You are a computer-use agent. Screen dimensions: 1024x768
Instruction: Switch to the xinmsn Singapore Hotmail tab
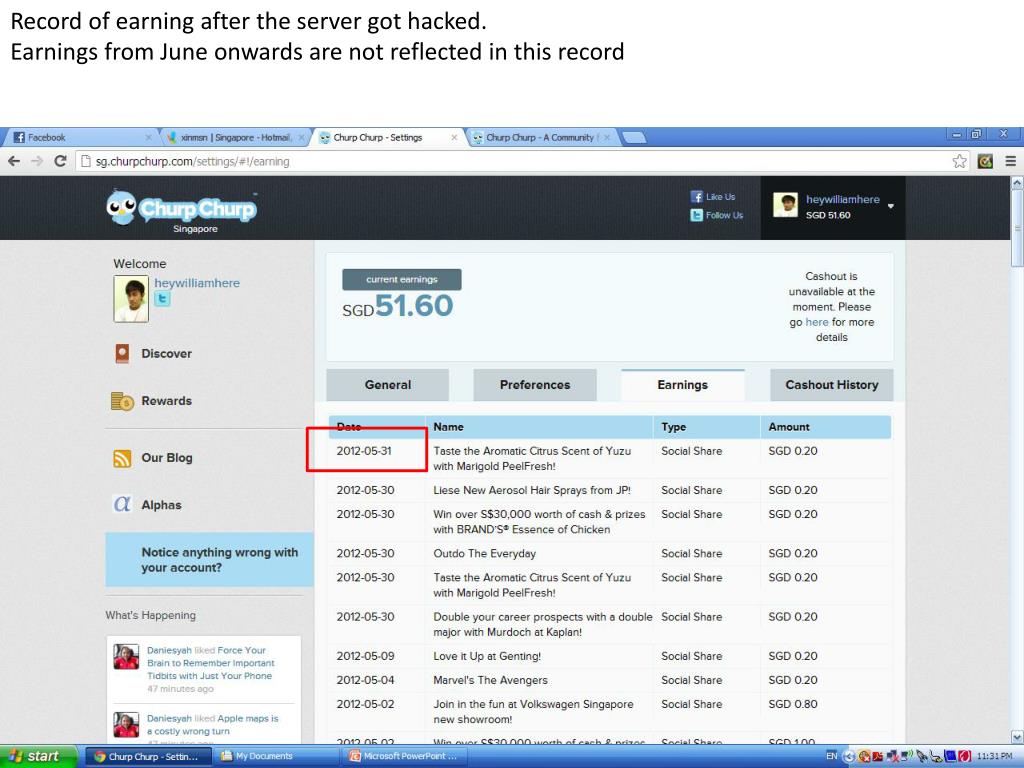[235, 137]
